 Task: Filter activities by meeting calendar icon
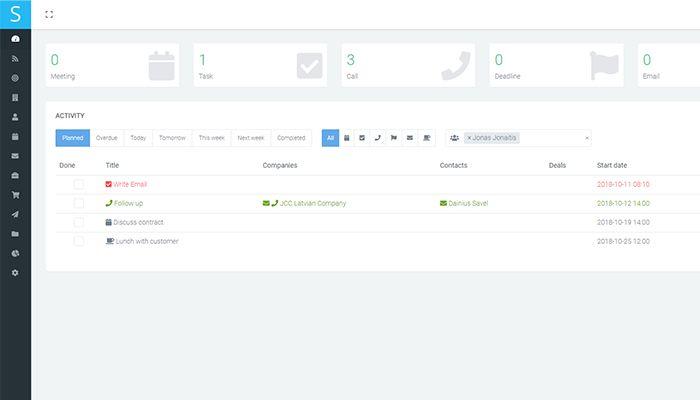[347, 138]
